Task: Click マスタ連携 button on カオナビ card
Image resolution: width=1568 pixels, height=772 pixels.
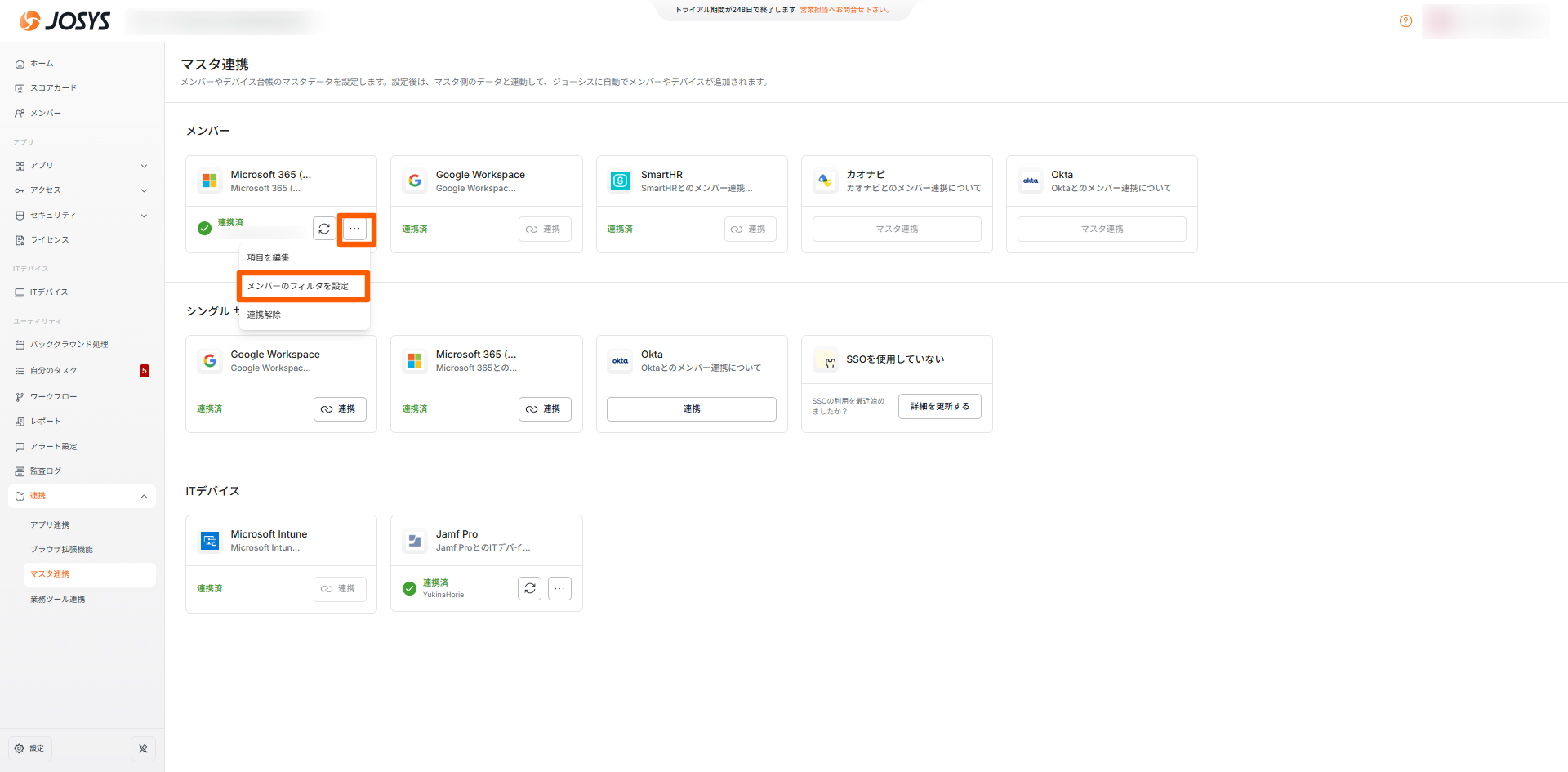Action: [x=897, y=229]
